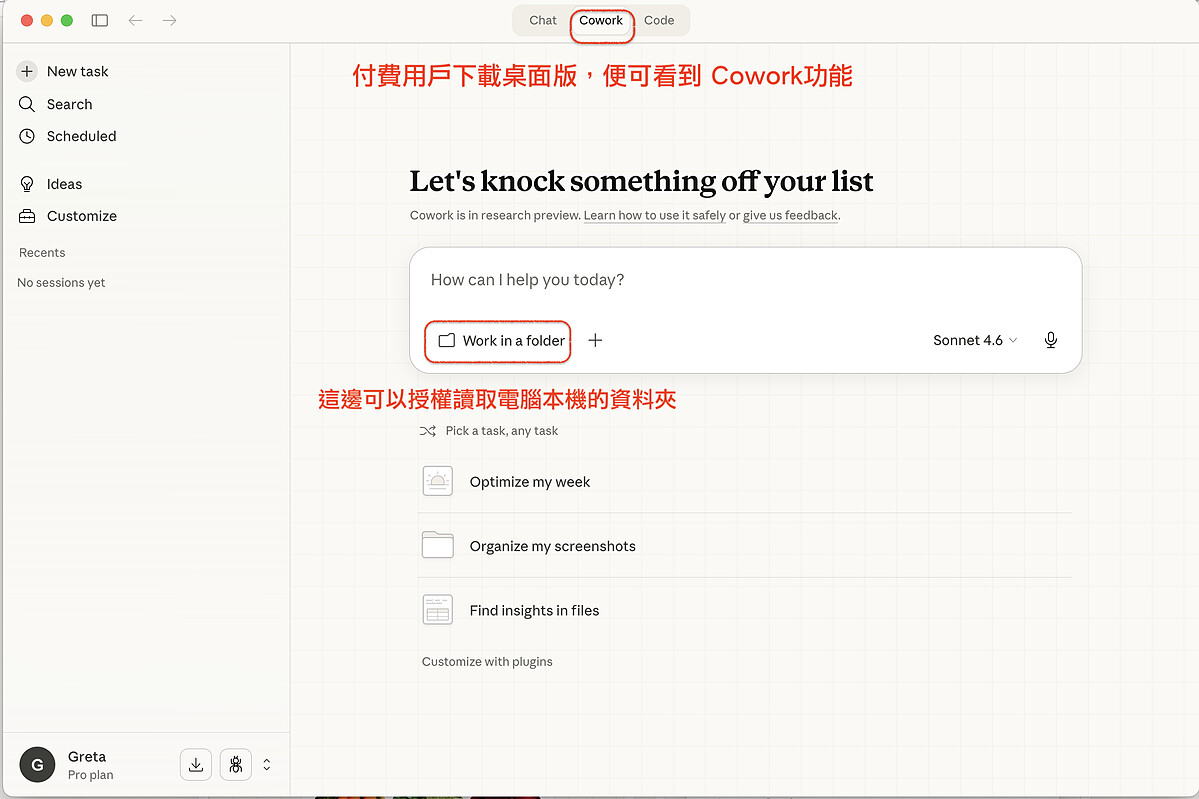Click the forward navigation arrow

point(170,20)
